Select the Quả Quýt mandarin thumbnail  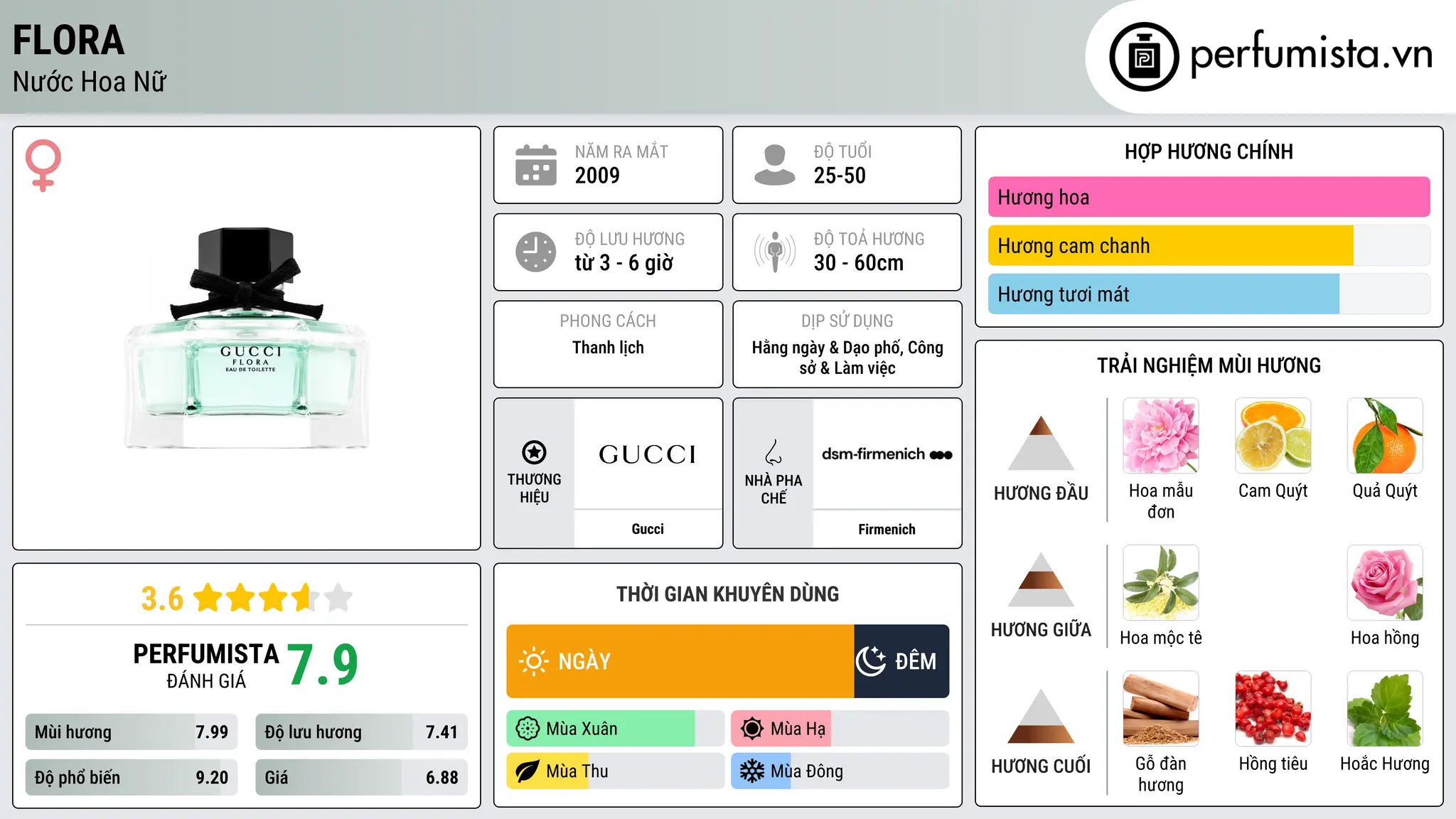[1385, 436]
